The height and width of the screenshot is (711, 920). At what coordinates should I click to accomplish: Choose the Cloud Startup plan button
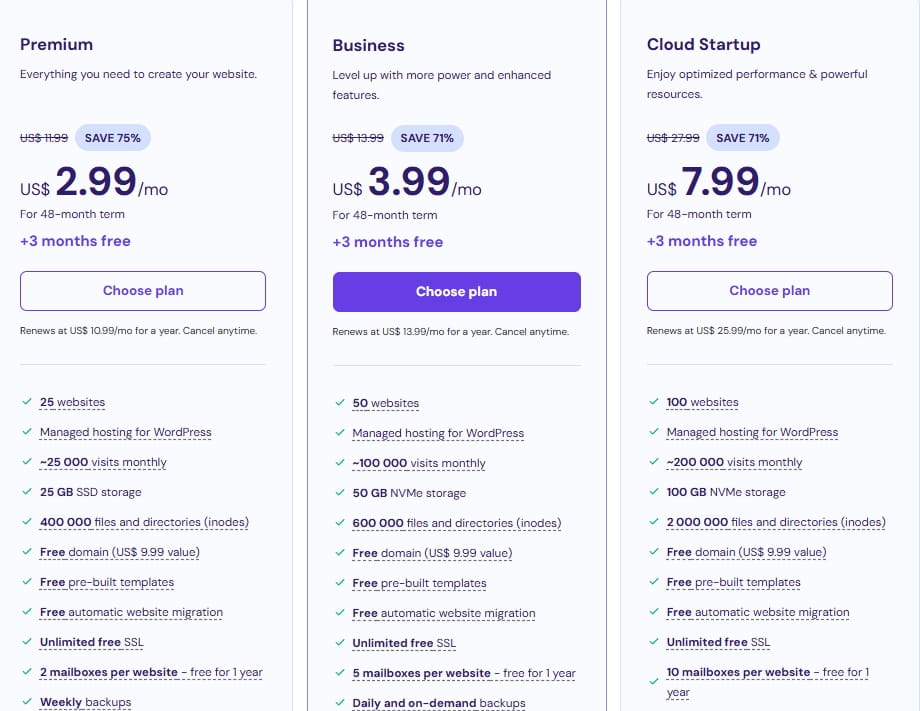769,291
